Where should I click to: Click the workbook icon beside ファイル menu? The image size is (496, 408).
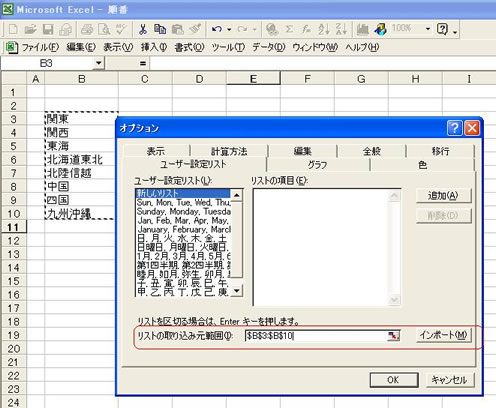(12, 47)
